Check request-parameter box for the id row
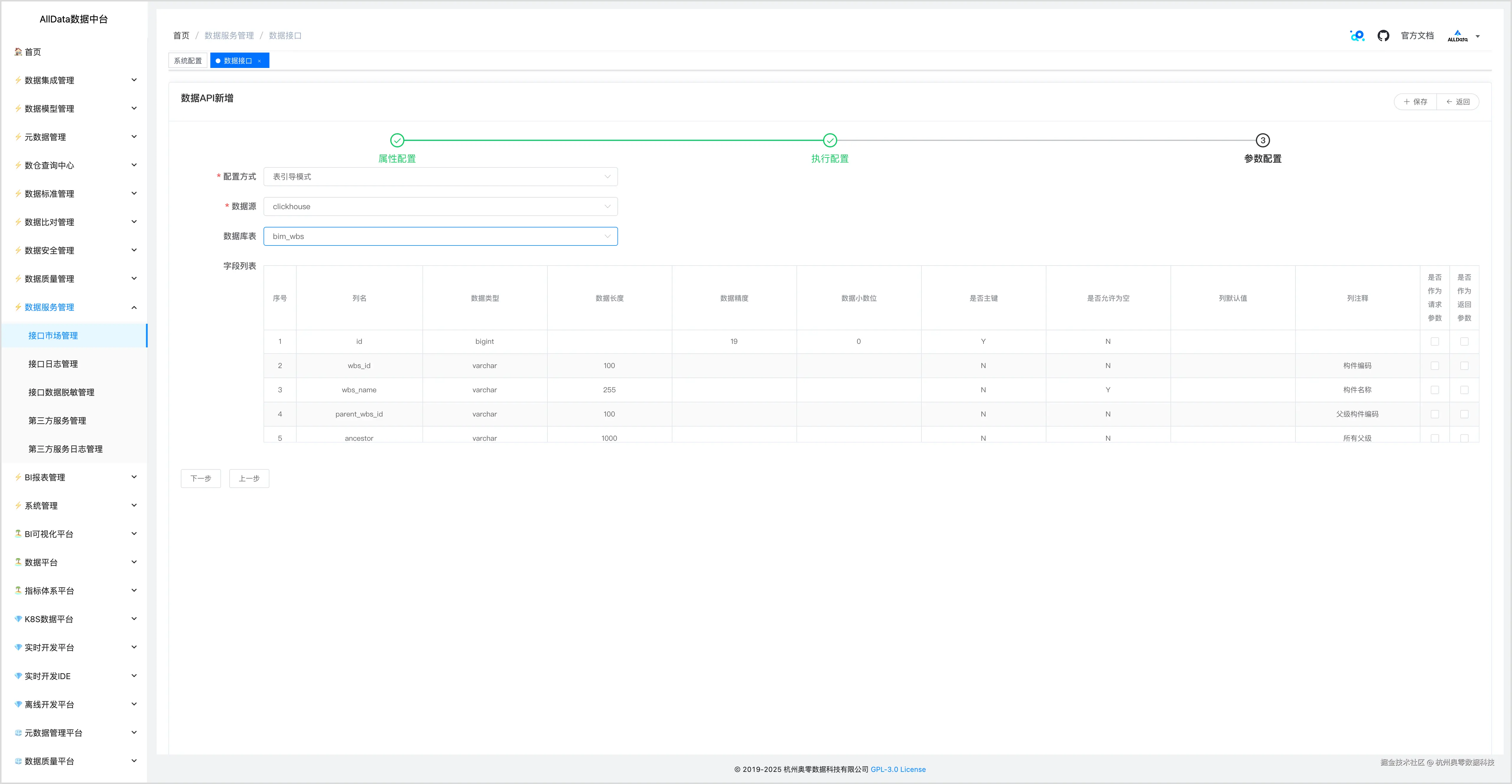 (1435, 341)
